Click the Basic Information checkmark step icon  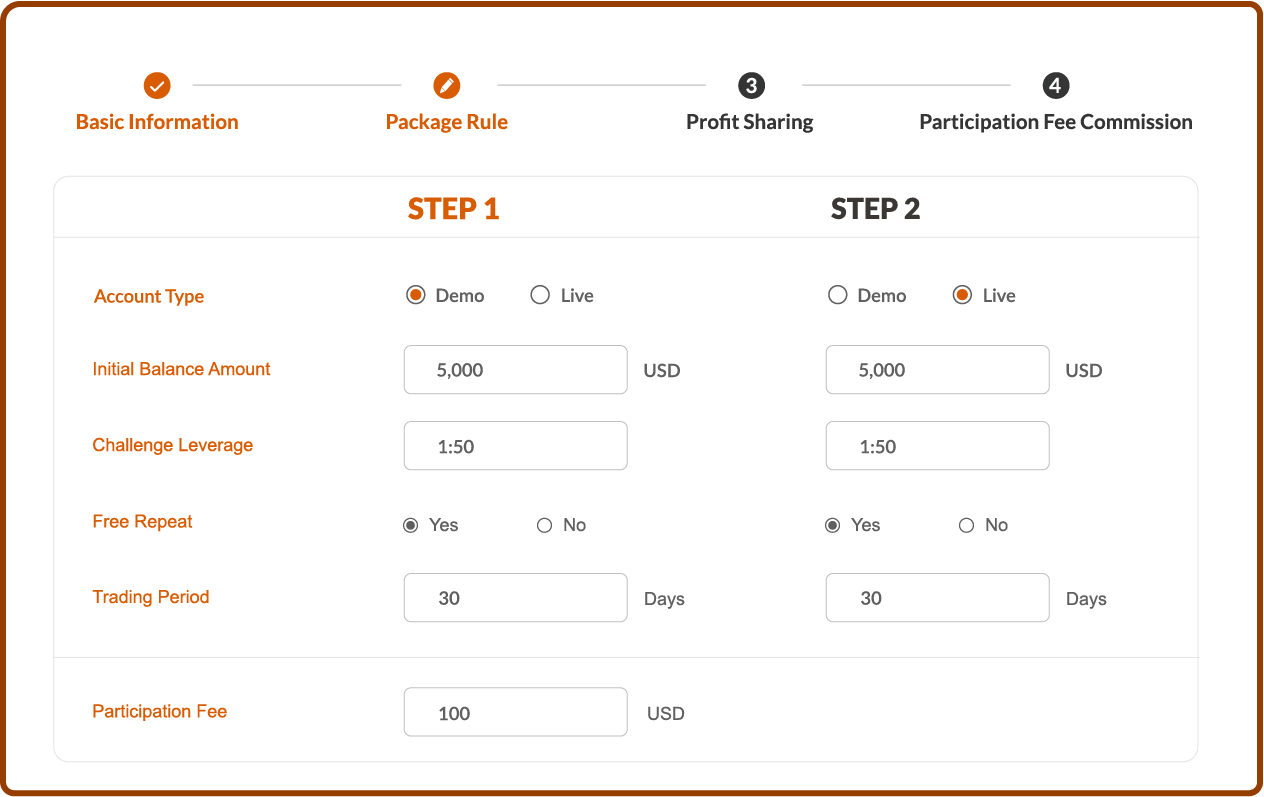click(x=157, y=86)
